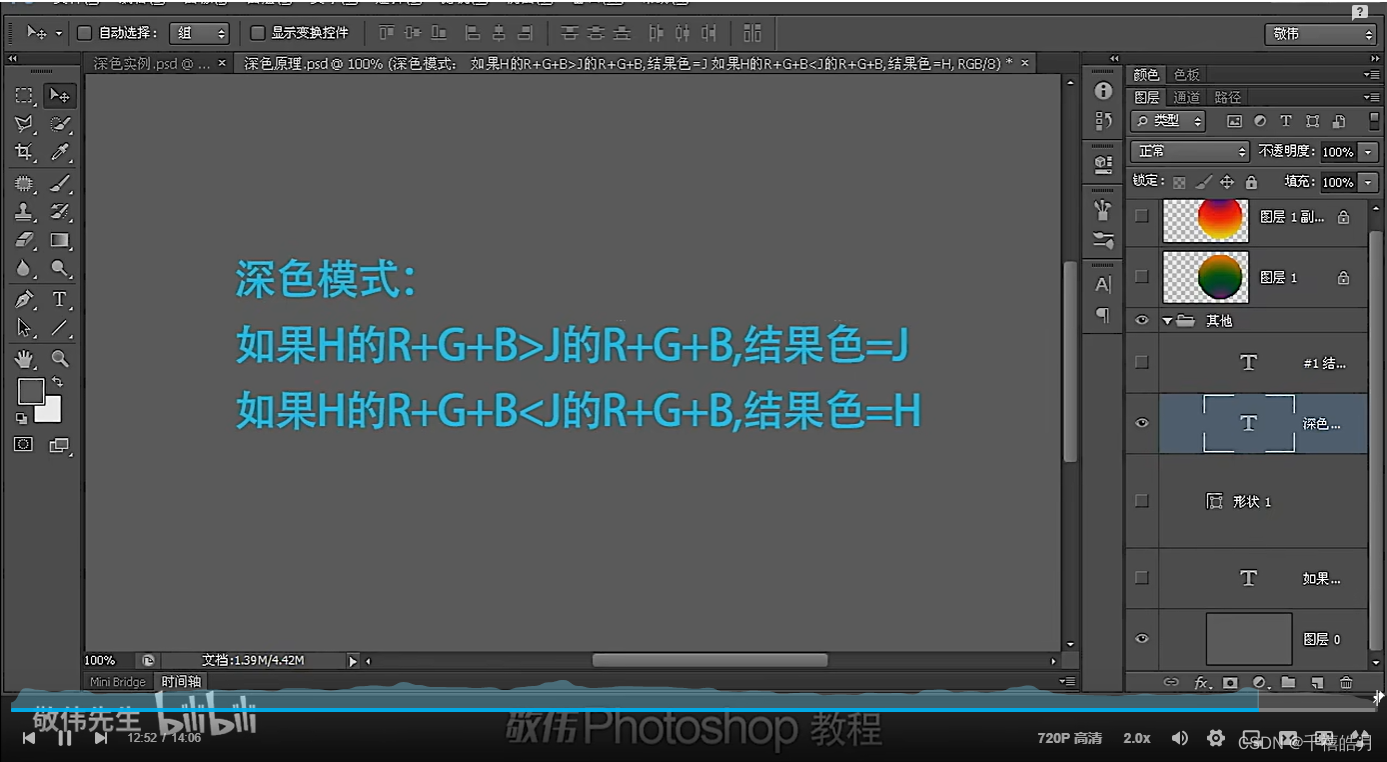Select the Gradient tool
This screenshot has width=1387, height=762.
[60, 240]
